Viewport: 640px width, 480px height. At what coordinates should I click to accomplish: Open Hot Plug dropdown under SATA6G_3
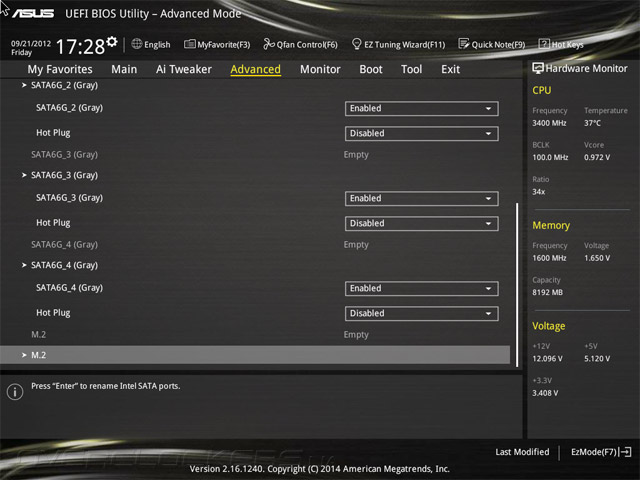tap(421, 223)
